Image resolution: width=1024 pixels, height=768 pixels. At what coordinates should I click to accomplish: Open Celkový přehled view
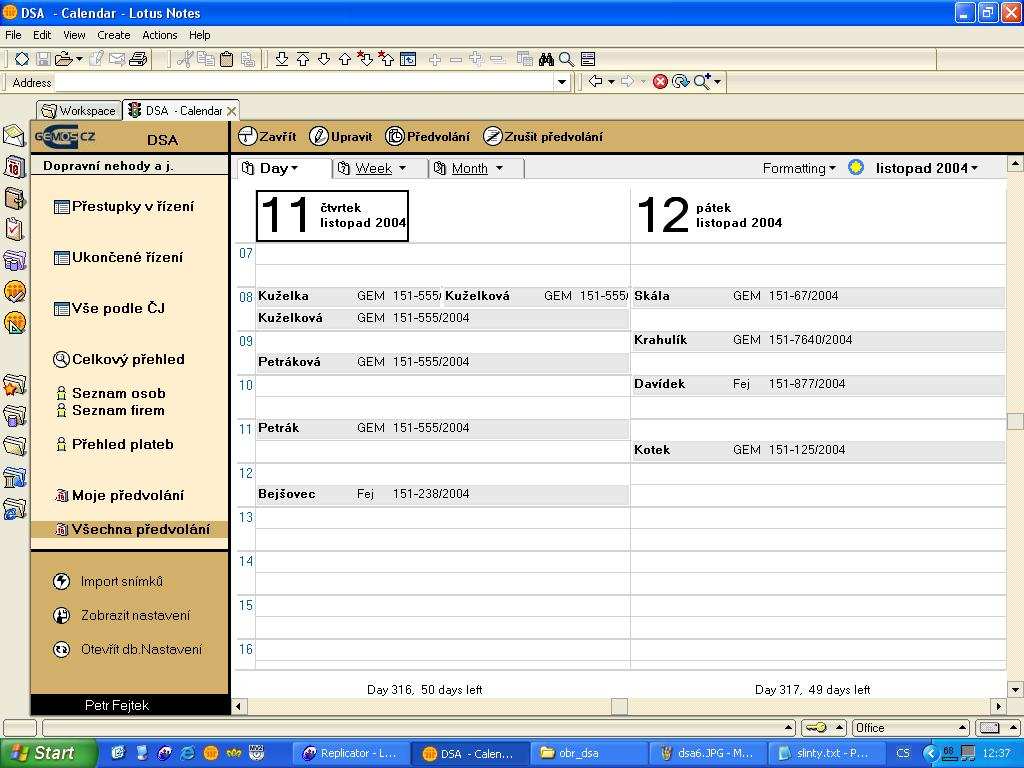click(x=119, y=359)
